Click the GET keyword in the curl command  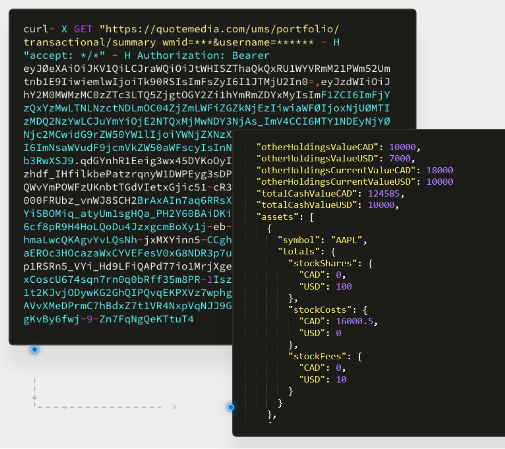pyautogui.click(x=83, y=29)
